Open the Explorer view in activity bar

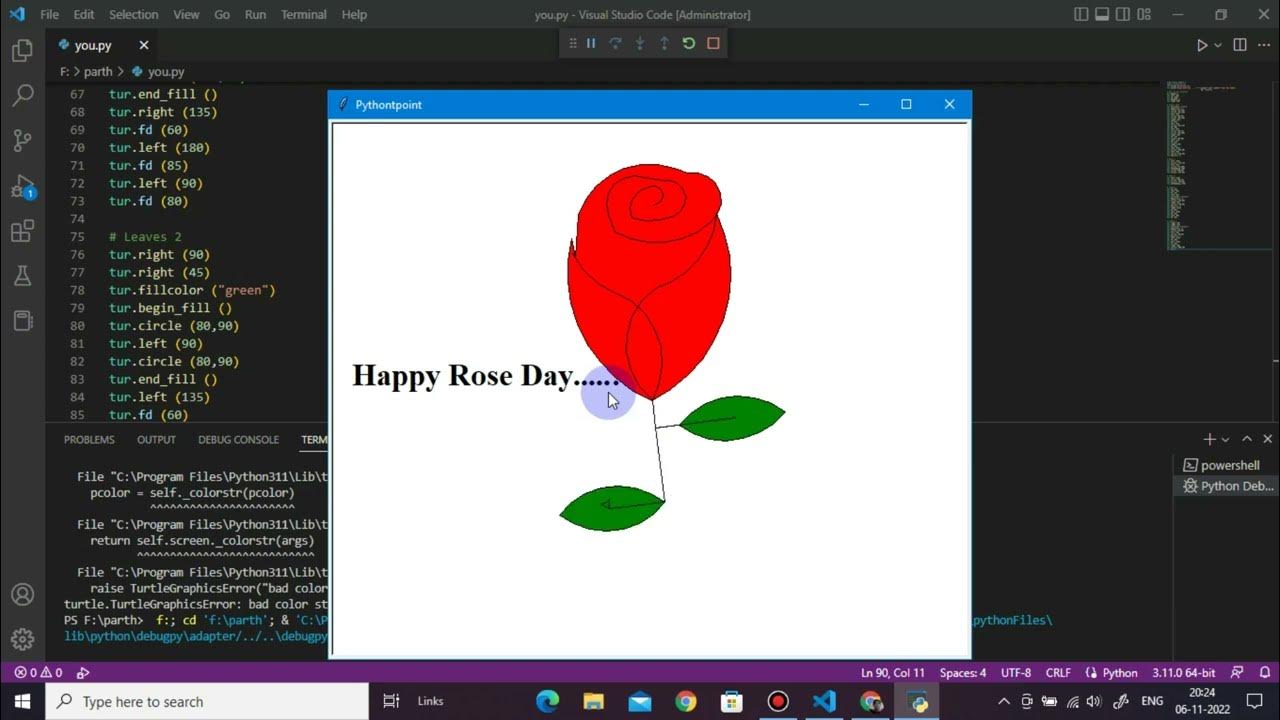(22, 51)
